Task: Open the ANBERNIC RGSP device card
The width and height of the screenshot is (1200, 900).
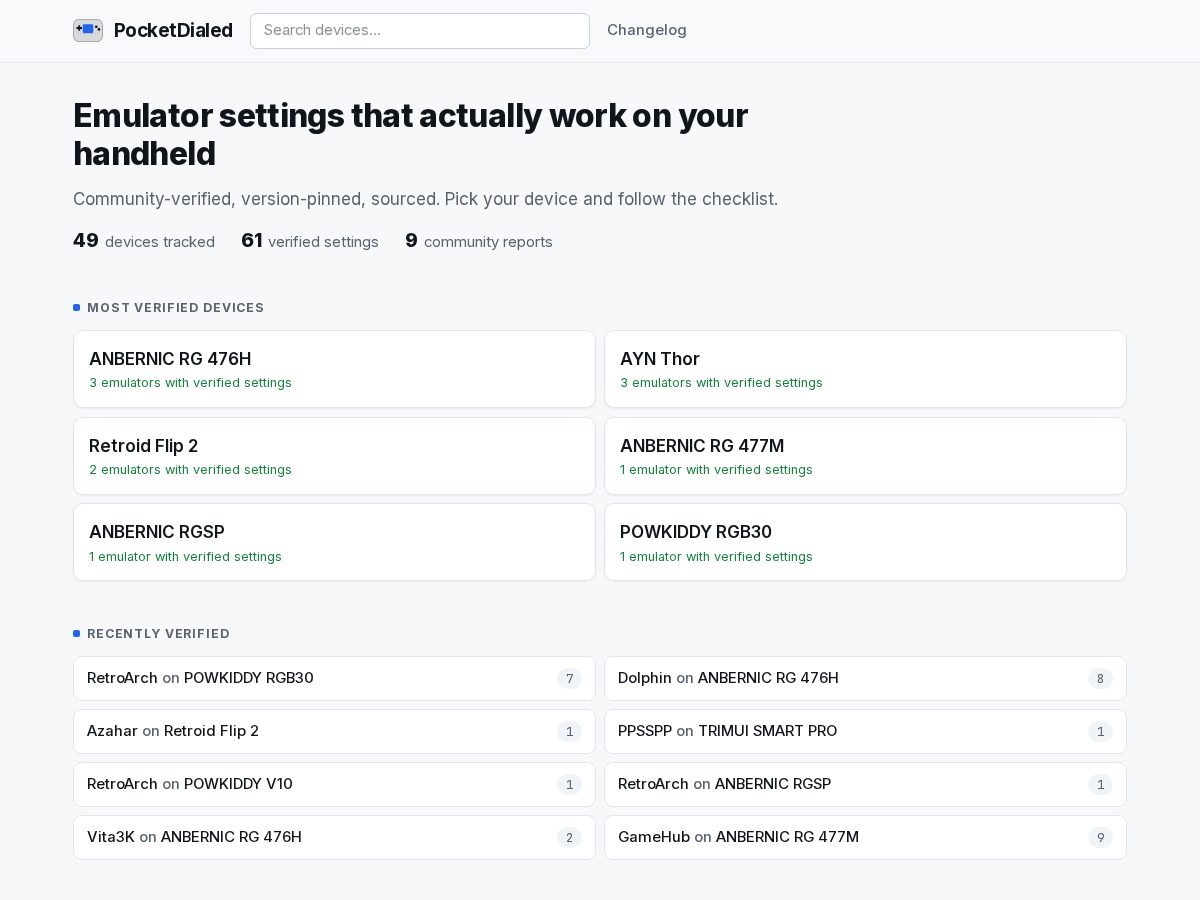Action: coord(334,542)
